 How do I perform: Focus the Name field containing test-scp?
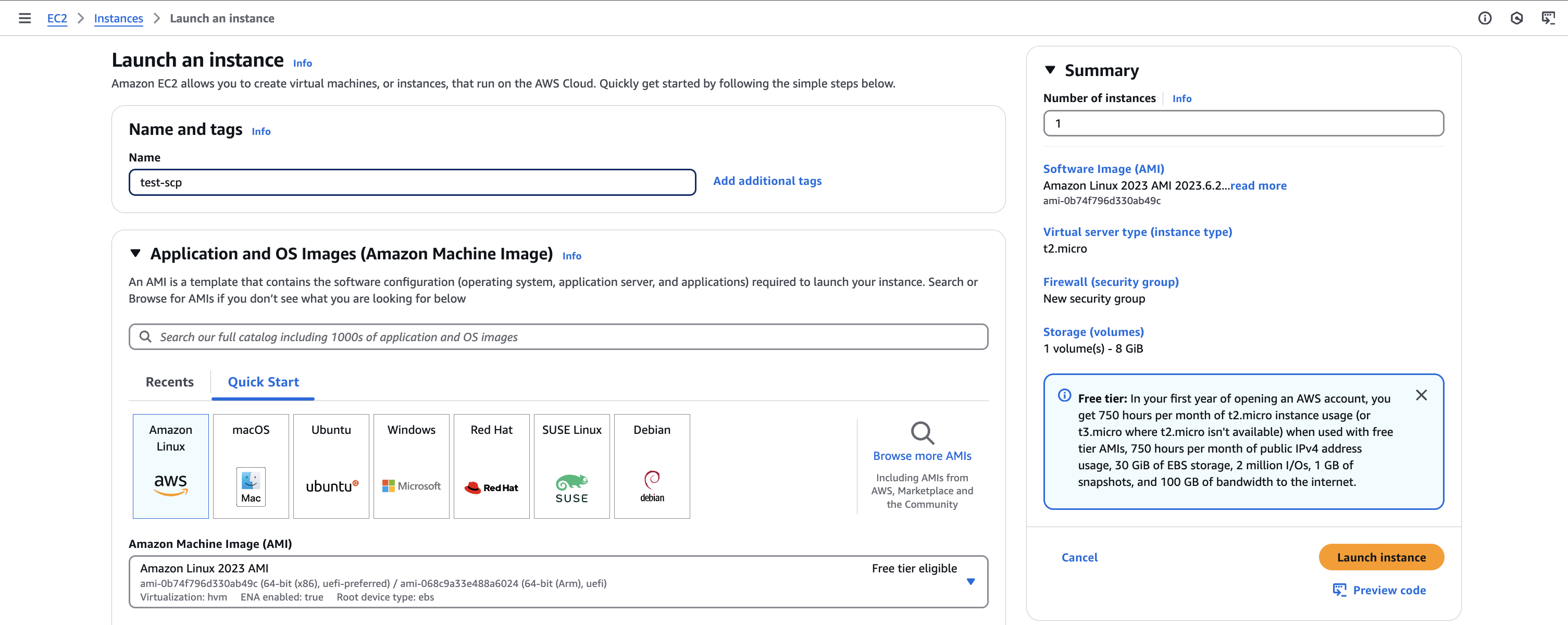click(x=412, y=183)
